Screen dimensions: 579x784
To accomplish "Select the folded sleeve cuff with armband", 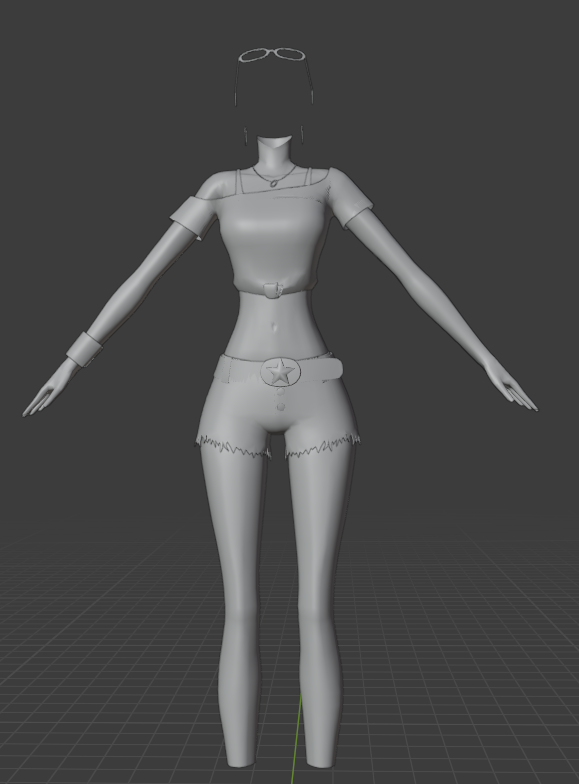I will point(192,217).
